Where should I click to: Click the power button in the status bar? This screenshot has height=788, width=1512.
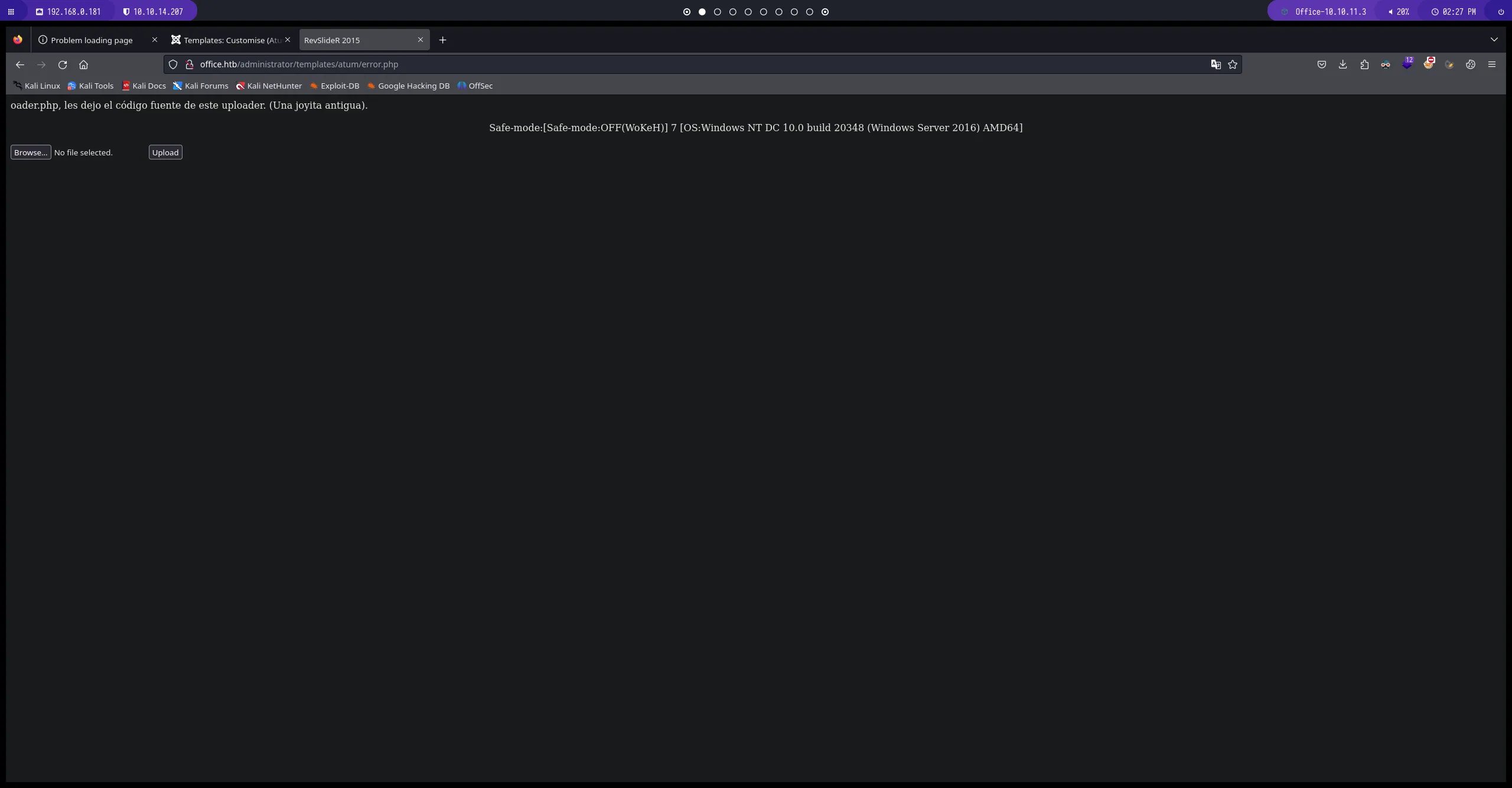[x=1501, y=11]
